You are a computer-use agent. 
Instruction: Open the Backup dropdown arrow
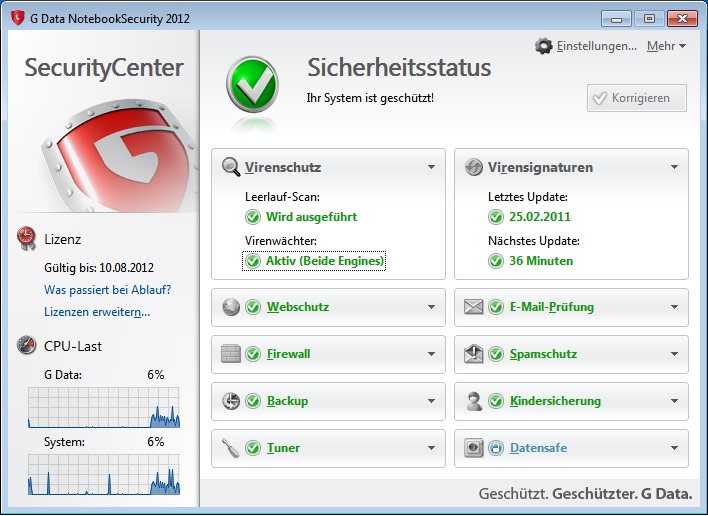click(431, 401)
